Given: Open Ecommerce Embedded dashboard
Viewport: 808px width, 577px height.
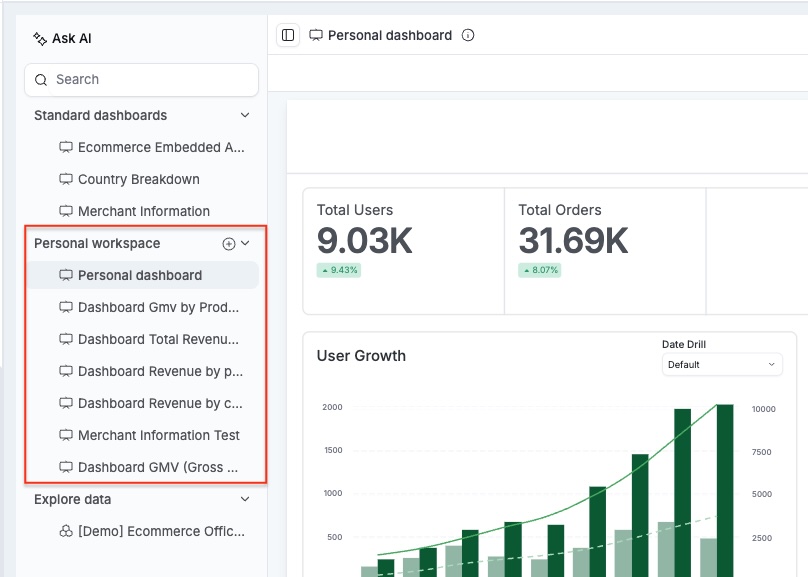Looking at the screenshot, I should coord(160,148).
